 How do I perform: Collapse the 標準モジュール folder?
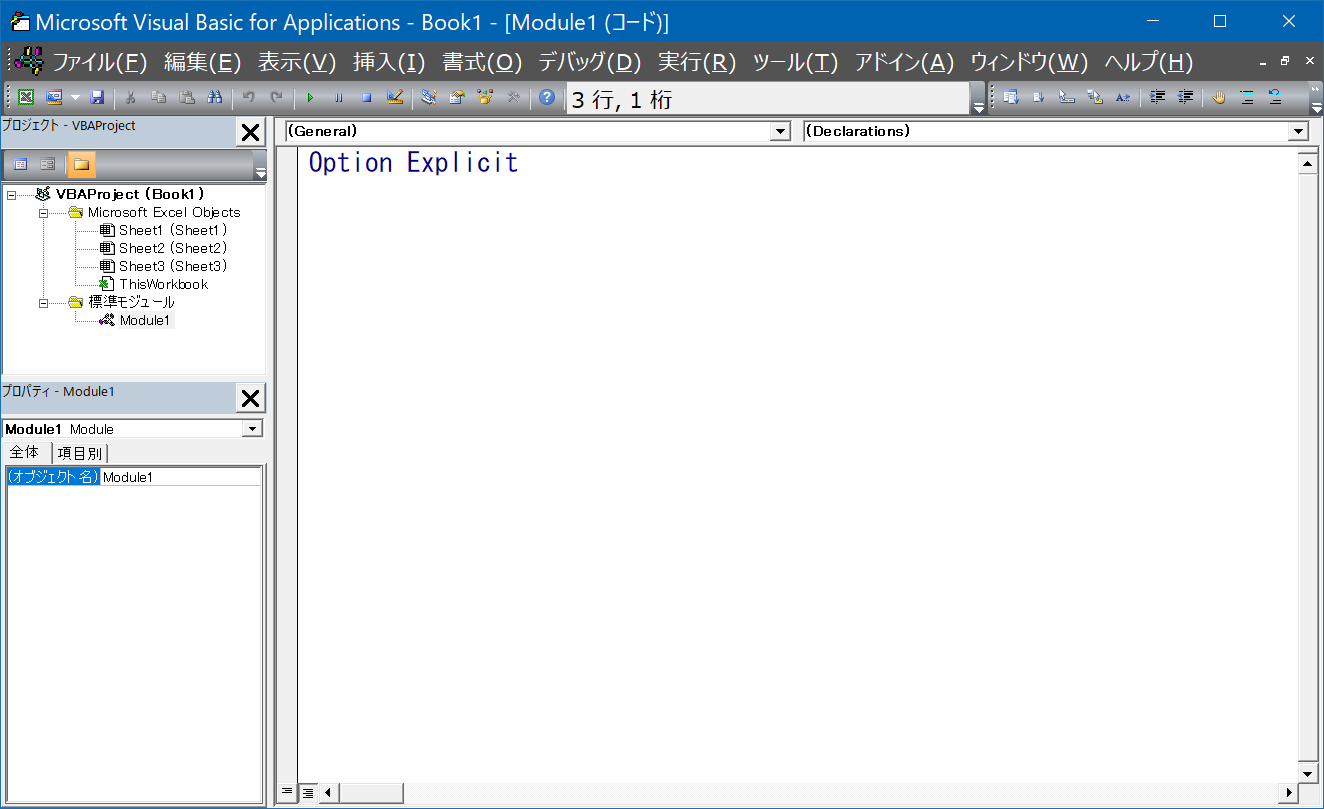44,302
